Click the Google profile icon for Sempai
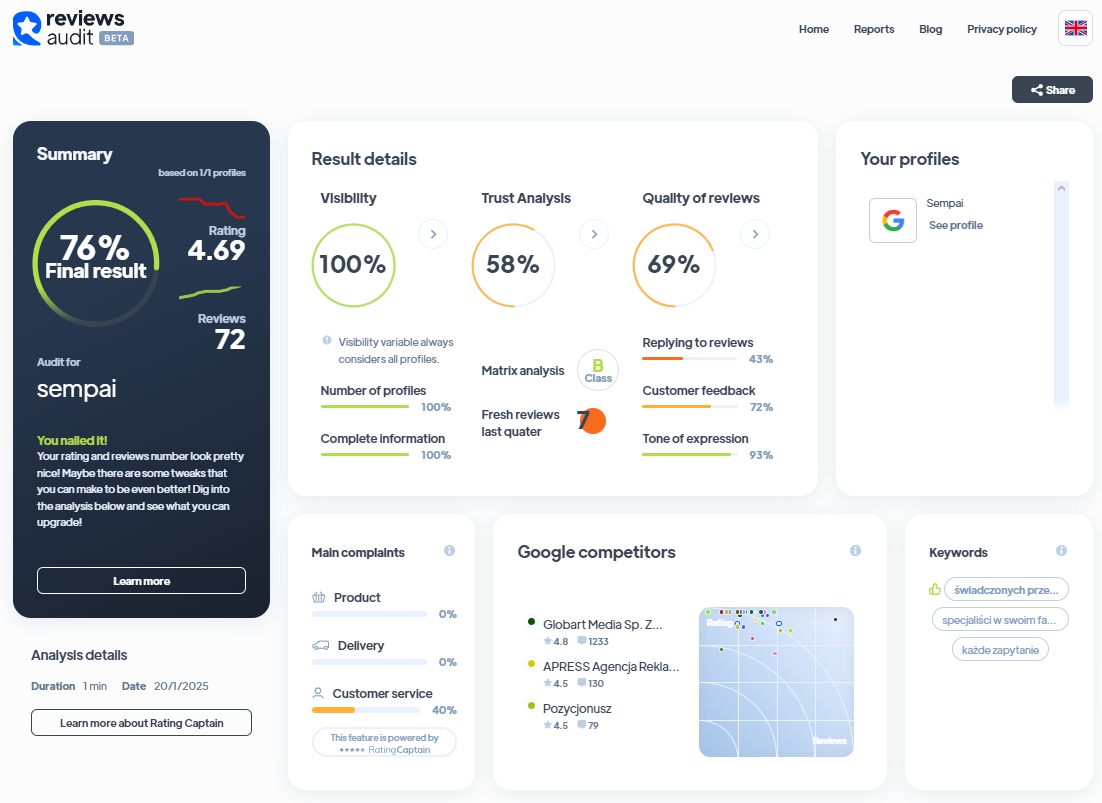Image resolution: width=1102 pixels, height=803 pixels. pyautogui.click(x=893, y=221)
